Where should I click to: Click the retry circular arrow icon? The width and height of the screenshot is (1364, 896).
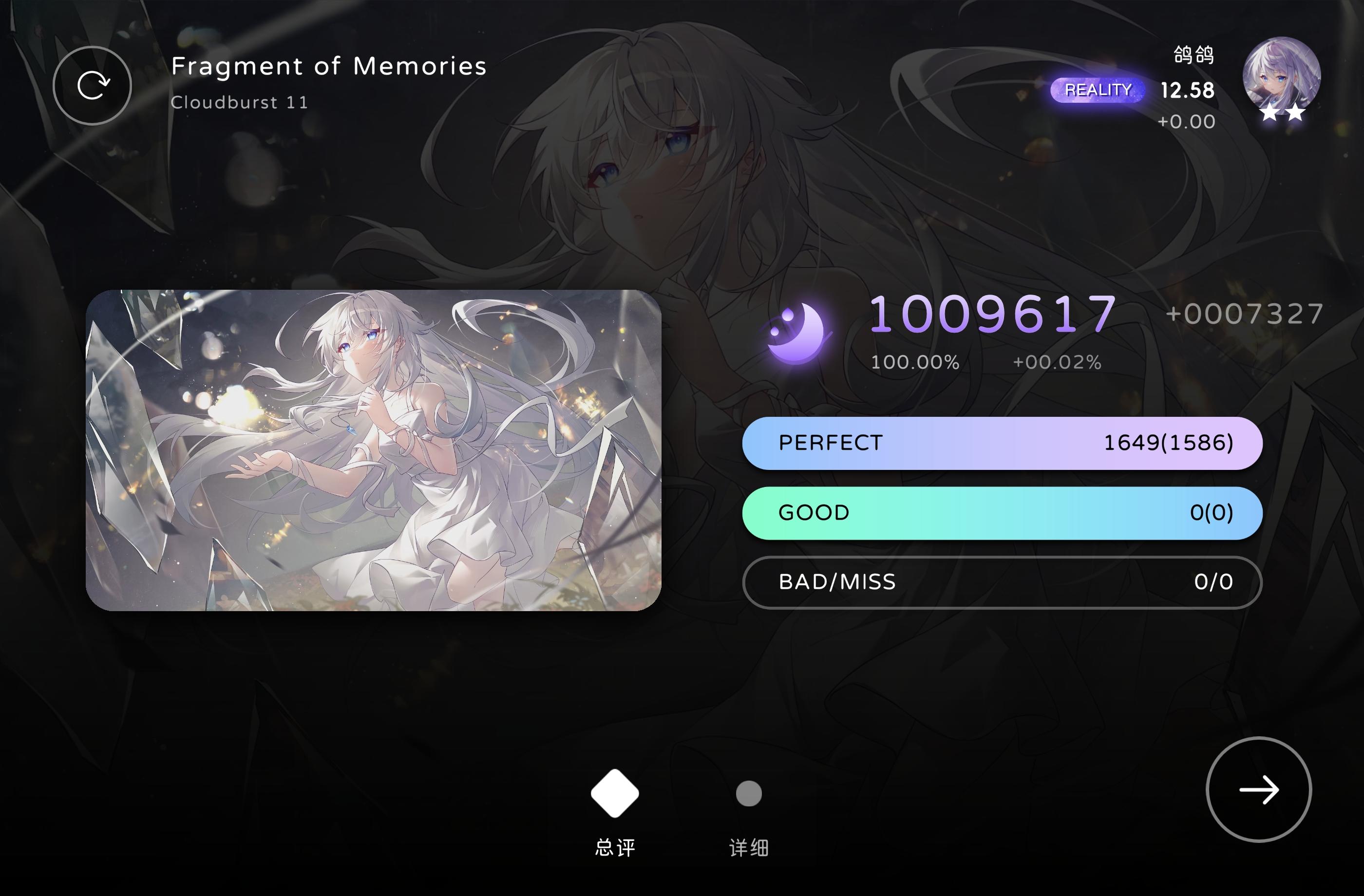tap(92, 85)
